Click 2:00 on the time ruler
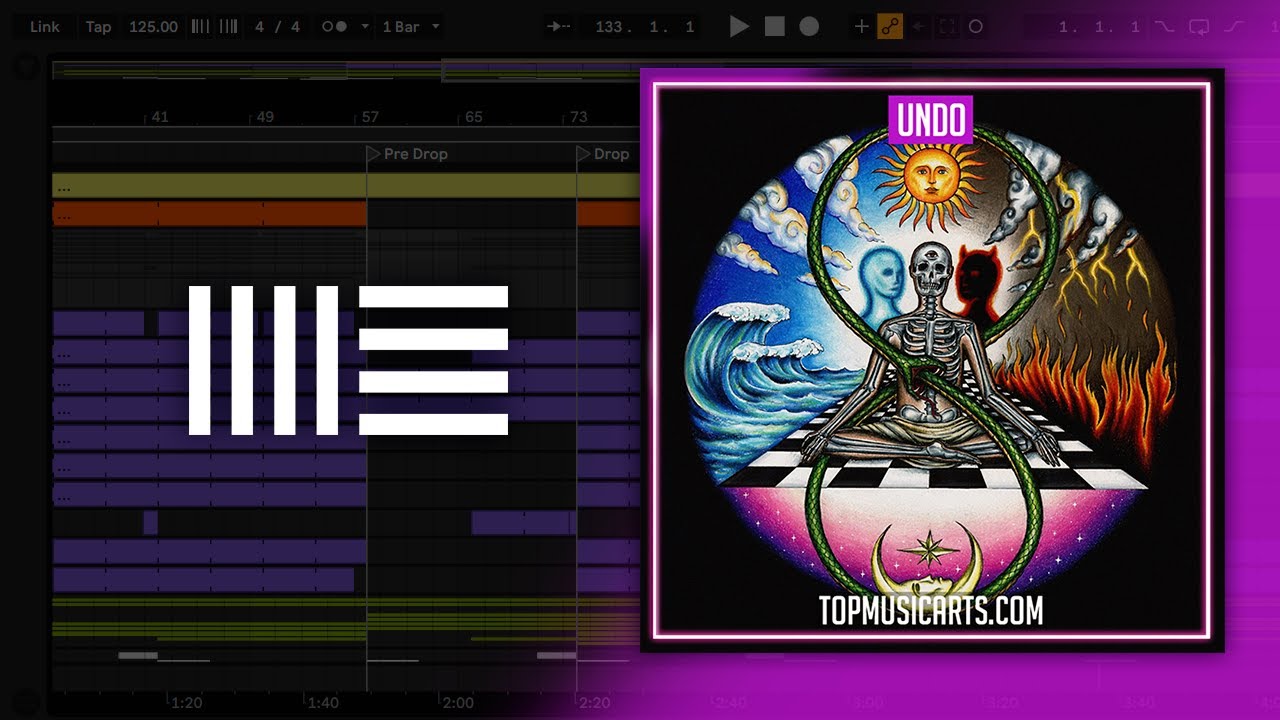 coord(458,702)
